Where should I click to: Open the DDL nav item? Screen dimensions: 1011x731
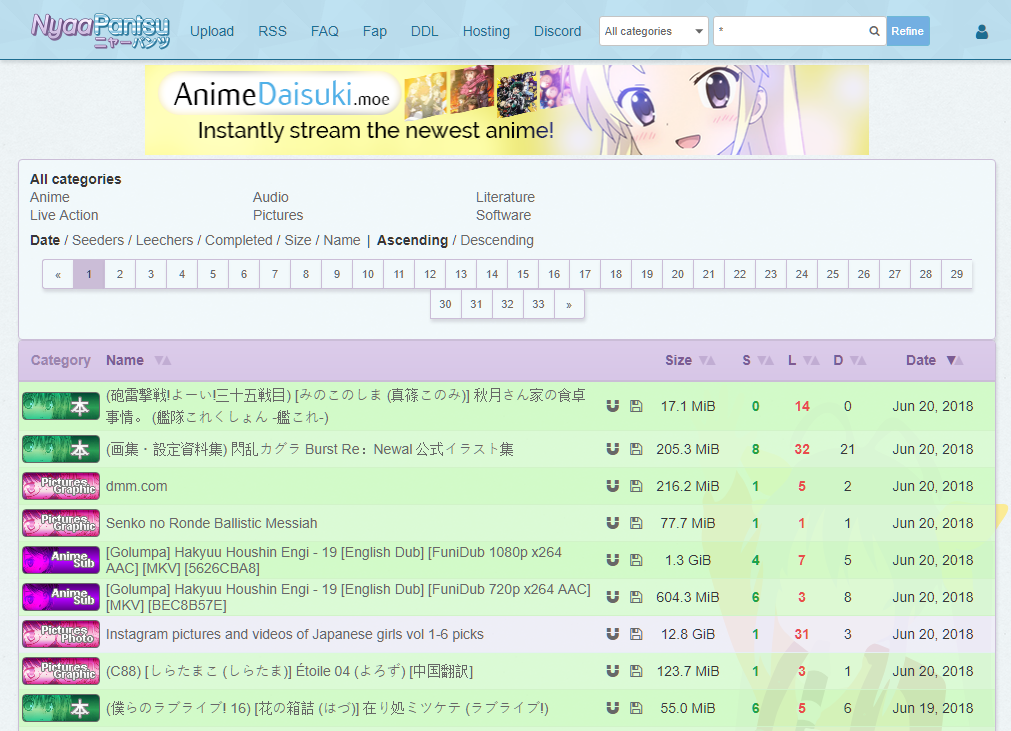[x=424, y=31]
